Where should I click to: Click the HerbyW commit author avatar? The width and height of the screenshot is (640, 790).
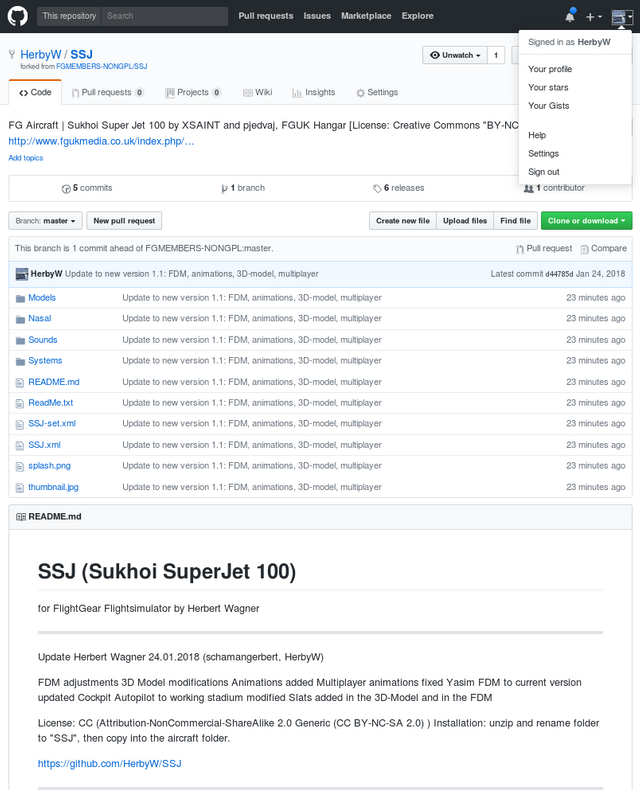pos(21,274)
